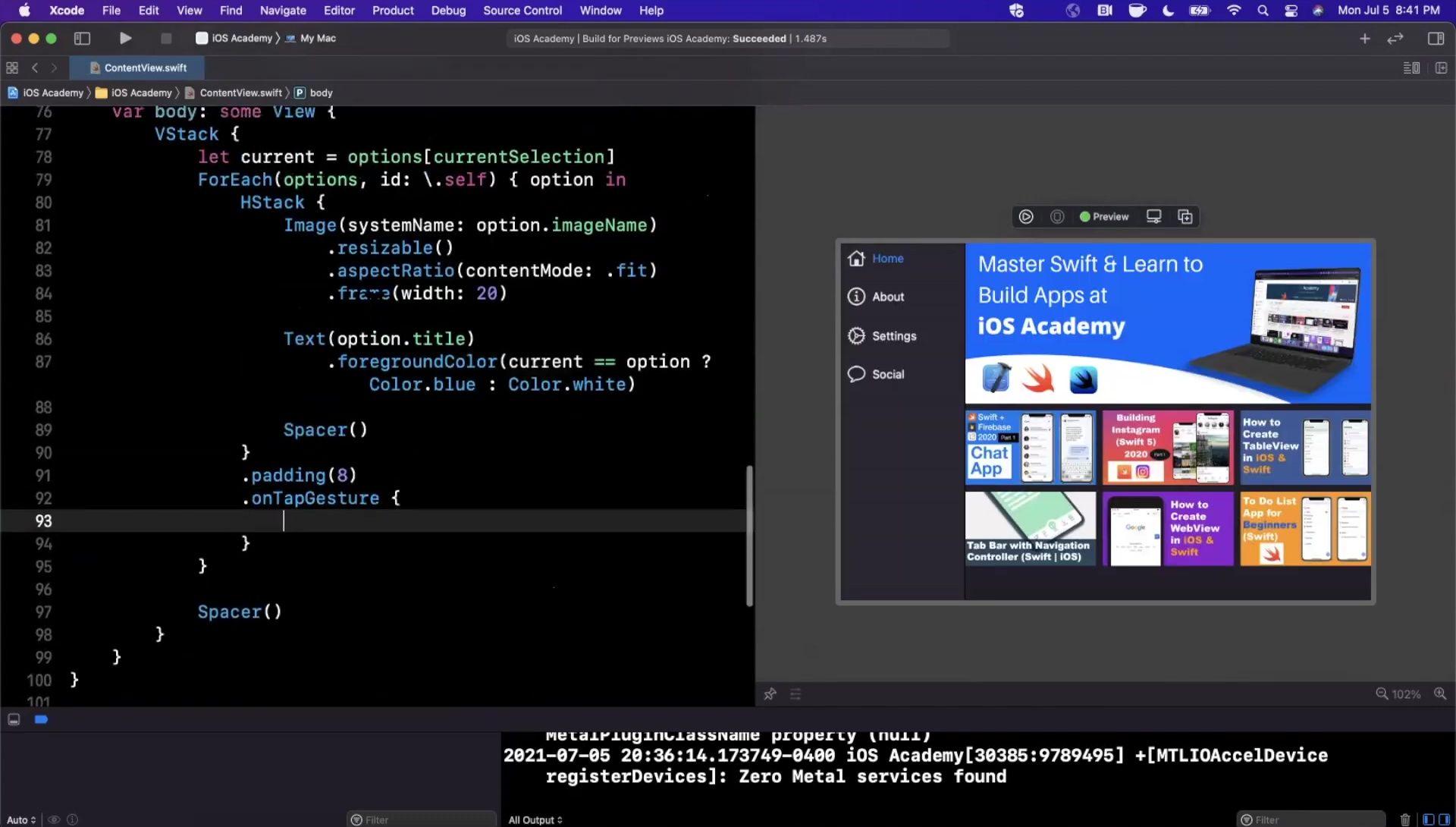The width and height of the screenshot is (1456, 827).
Task: Expand the iOS Academy folder breadcrumb
Action: (134, 93)
